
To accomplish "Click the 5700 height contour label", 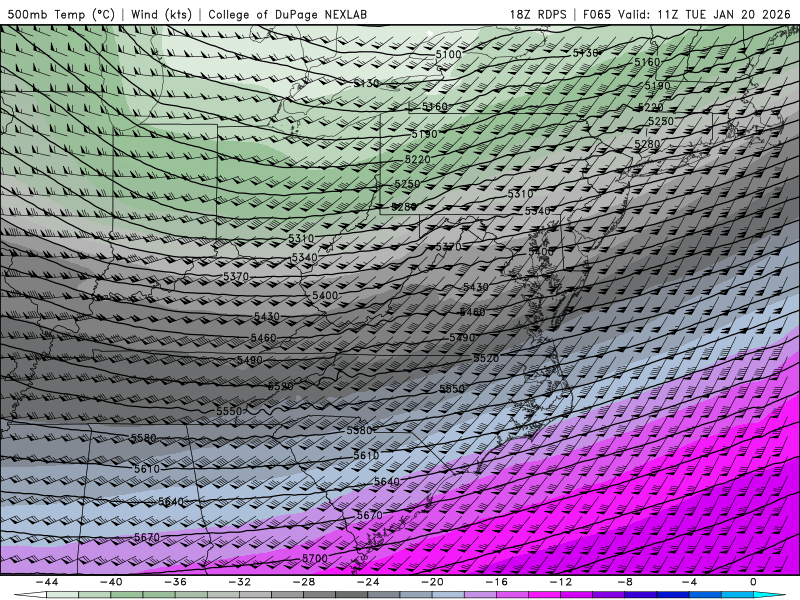I will pos(315,558).
